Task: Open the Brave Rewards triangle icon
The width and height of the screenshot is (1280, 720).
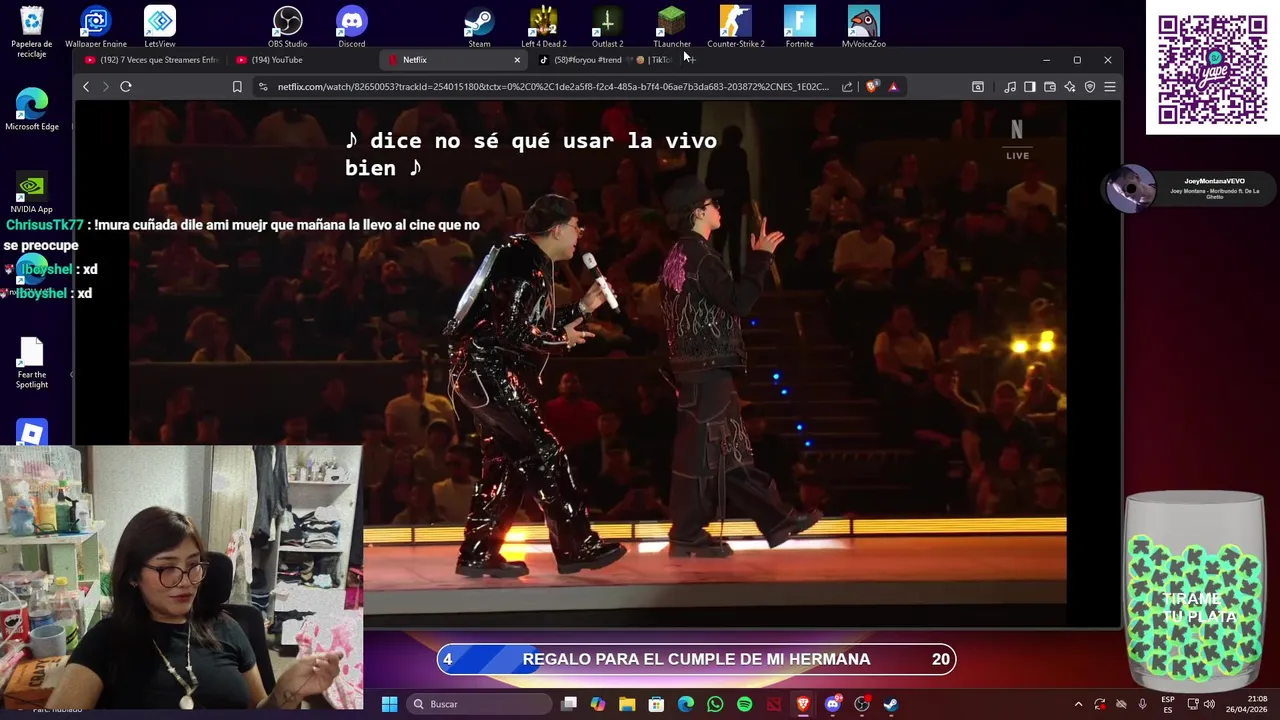Action: pos(893,87)
